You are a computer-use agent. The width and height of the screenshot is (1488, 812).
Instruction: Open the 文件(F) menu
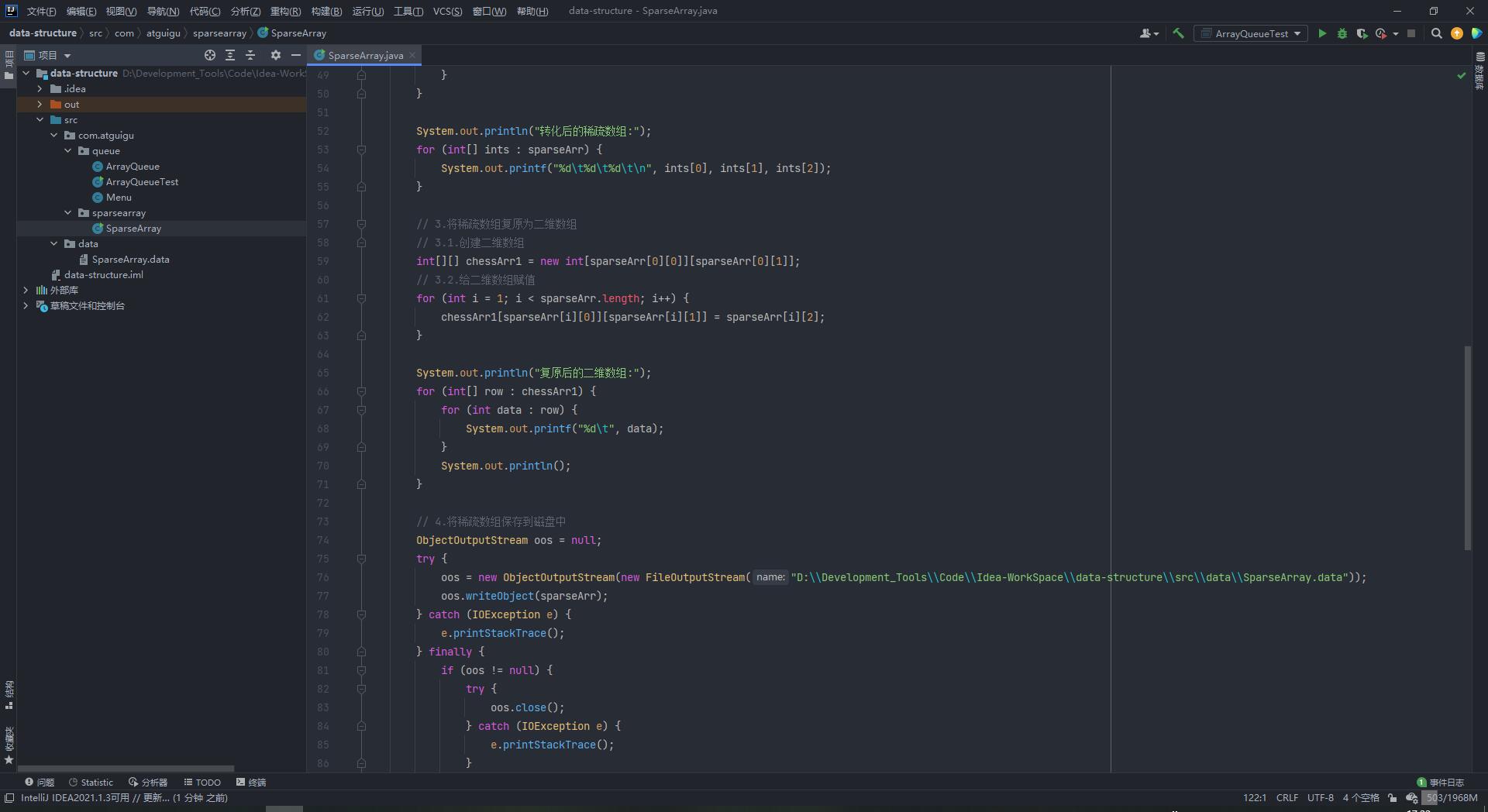point(41,11)
